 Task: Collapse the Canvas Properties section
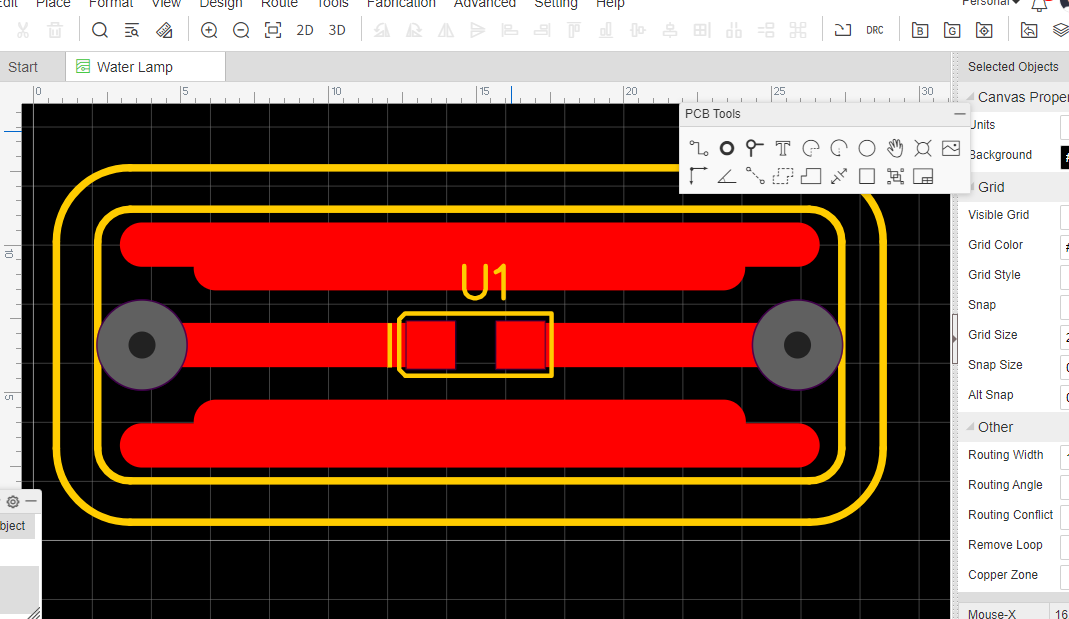point(971,97)
